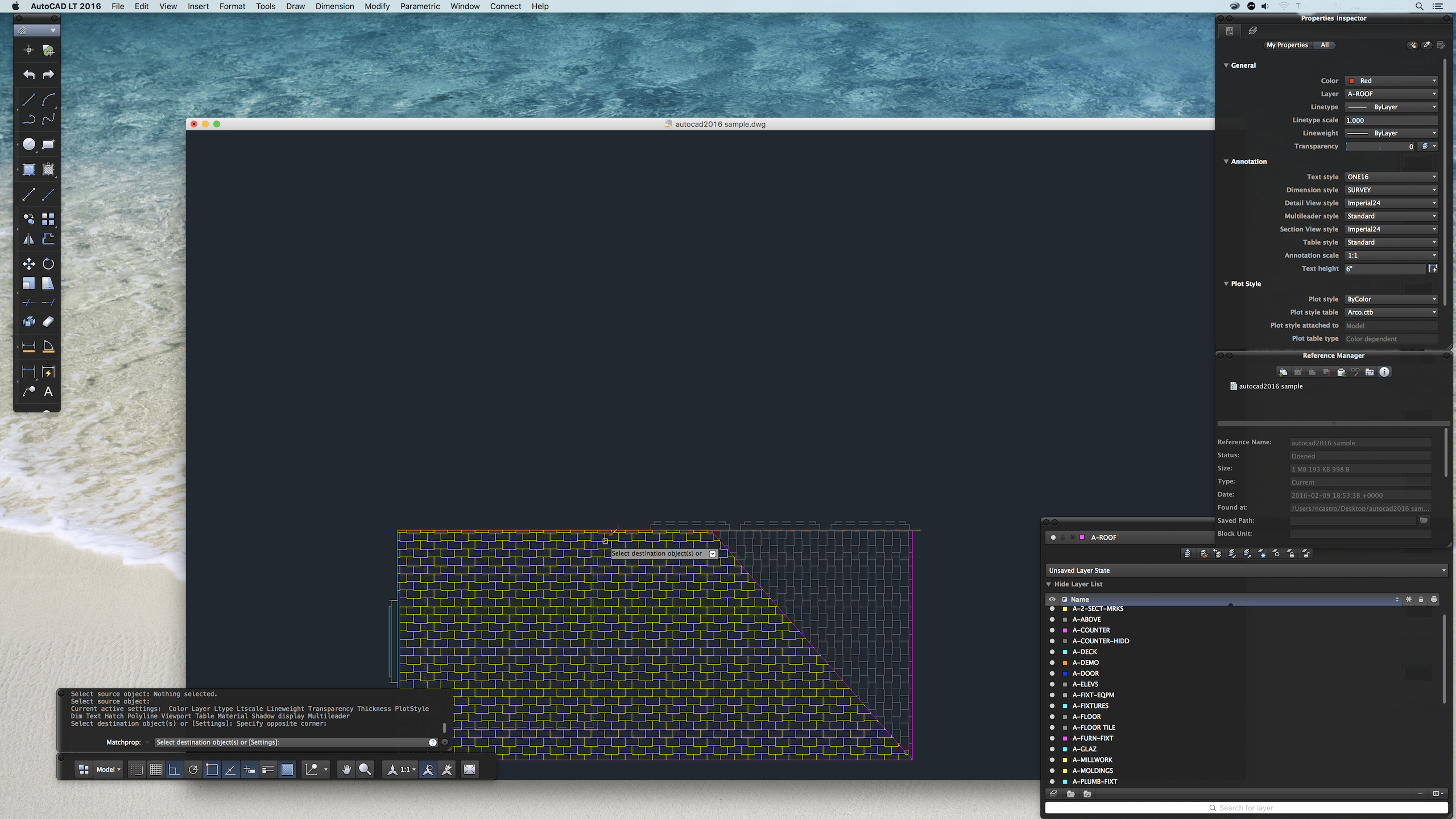Open the Layer dropdown showing A-ROOF
The image size is (1456, 819).
[1391, 94]
